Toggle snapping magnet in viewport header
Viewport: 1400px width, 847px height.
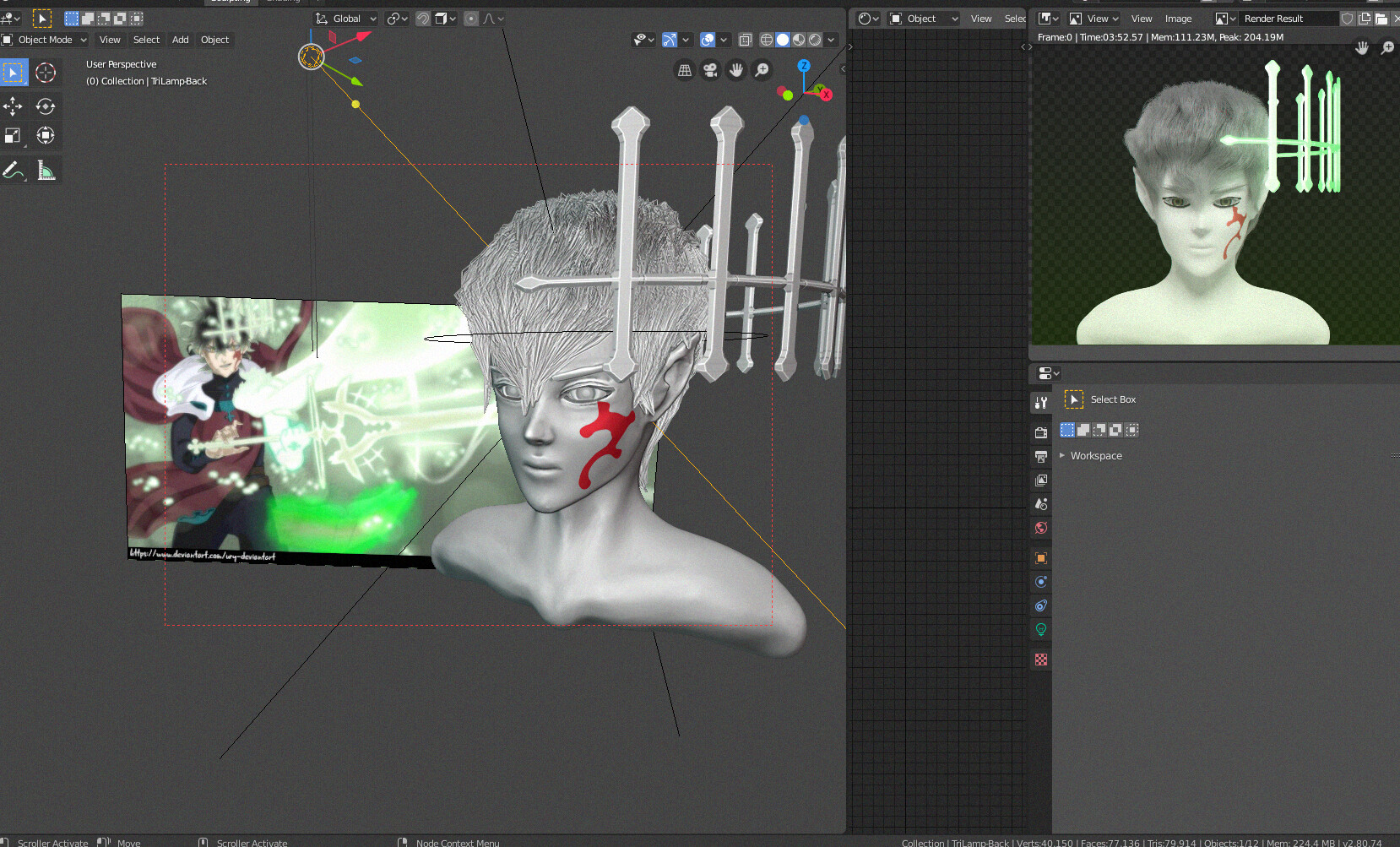[x=424, y=19]
